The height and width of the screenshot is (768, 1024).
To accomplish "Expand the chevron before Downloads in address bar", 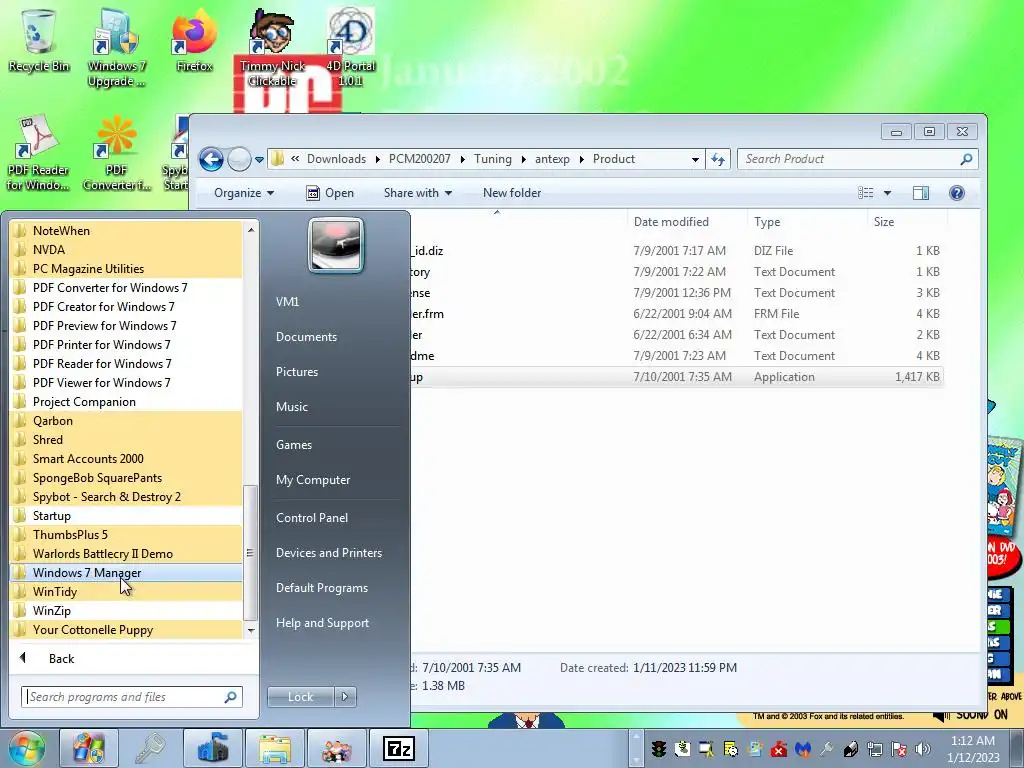I will coord(295,159).
